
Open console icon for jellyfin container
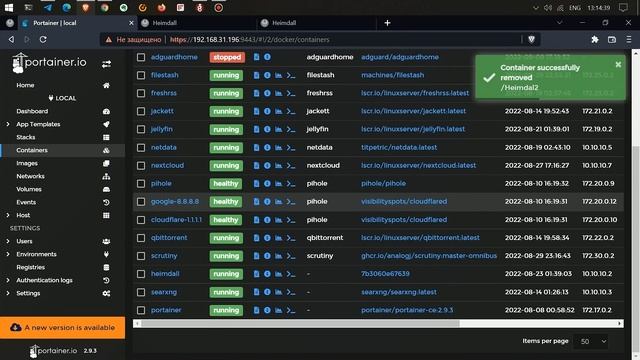291,129
